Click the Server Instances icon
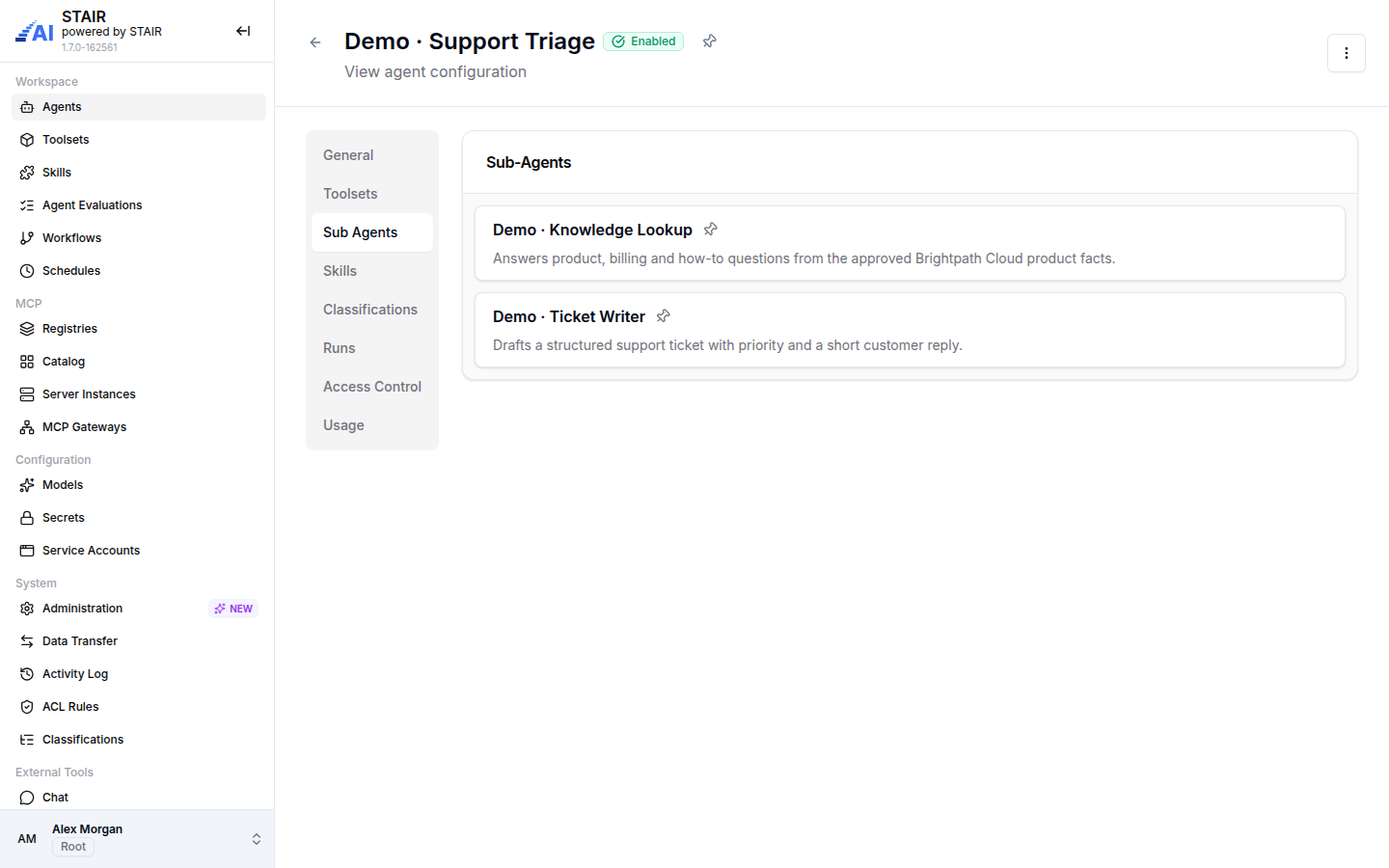Screen dimensions: 1389x868 click(x=27, y=394)
